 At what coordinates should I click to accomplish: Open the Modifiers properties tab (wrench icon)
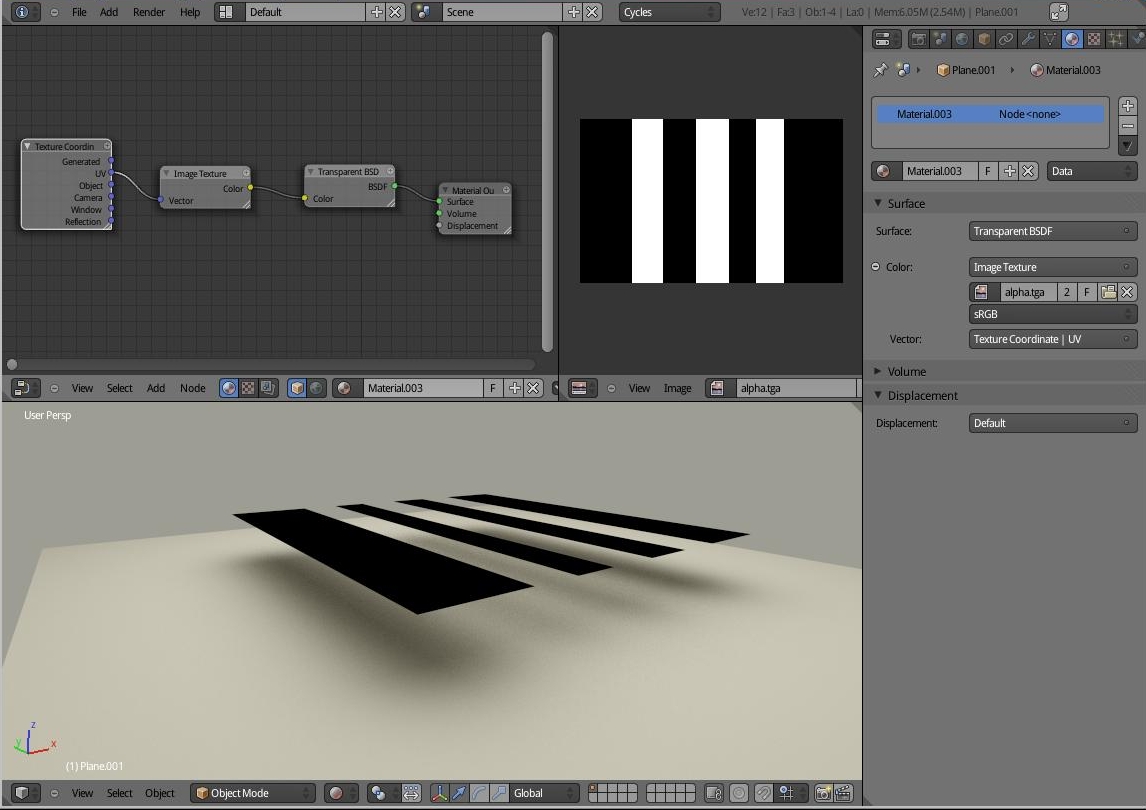coord(1026,38)
